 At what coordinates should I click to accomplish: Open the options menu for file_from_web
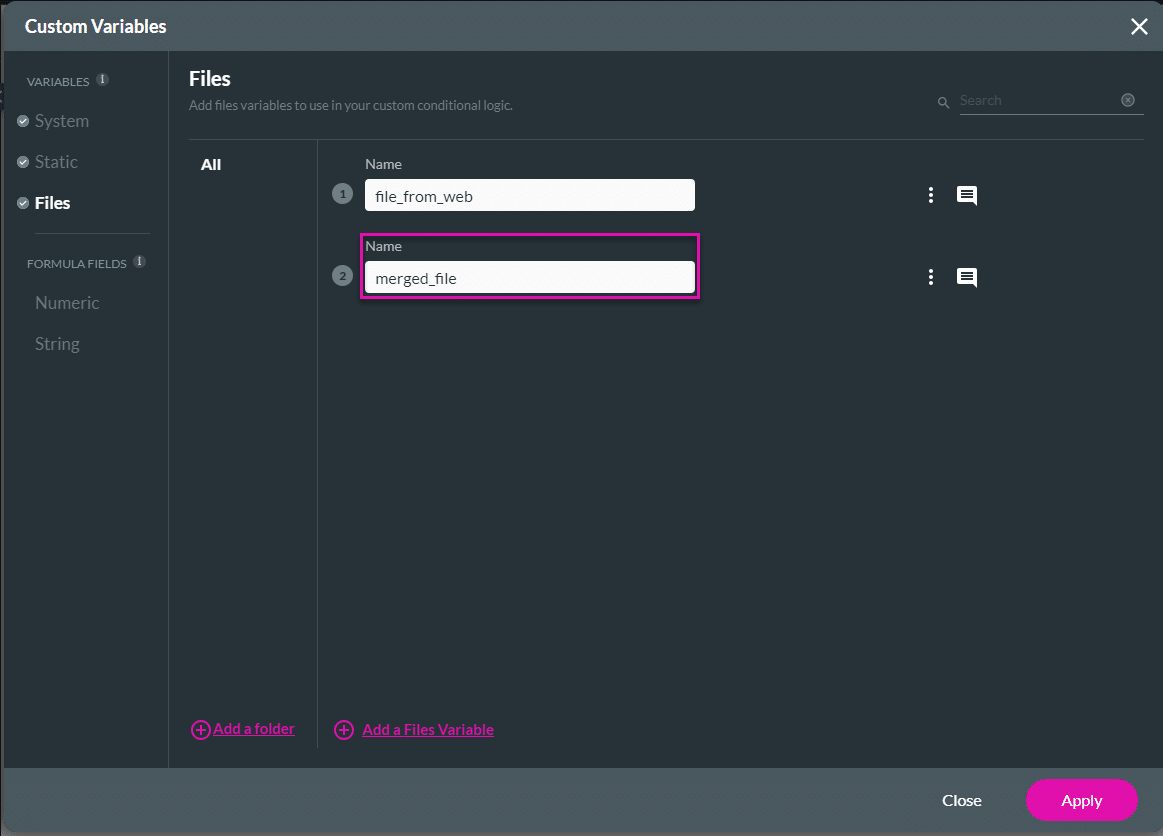point(930,196)
